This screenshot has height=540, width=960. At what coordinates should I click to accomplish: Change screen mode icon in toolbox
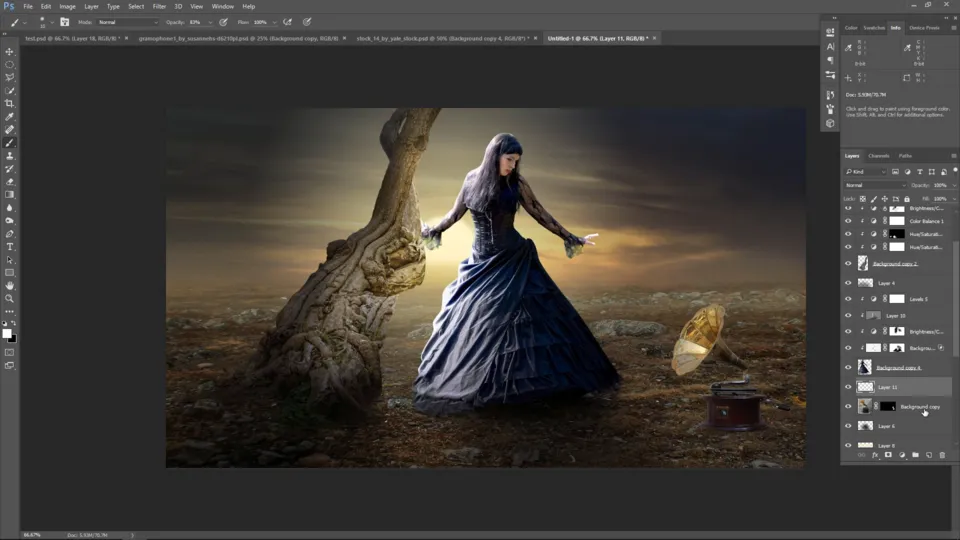point(9,366)
